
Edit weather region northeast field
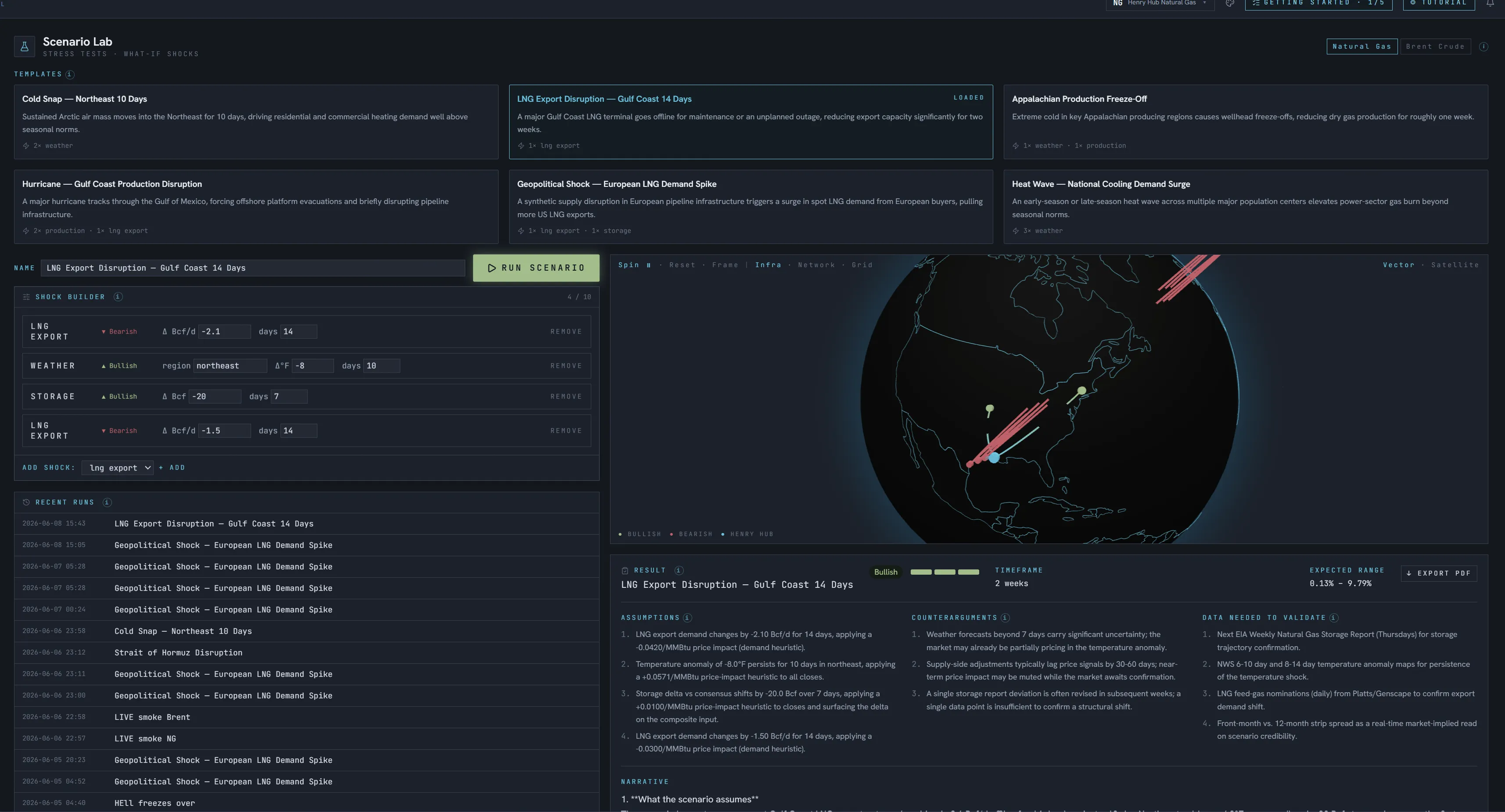click(x=230, y=366)
